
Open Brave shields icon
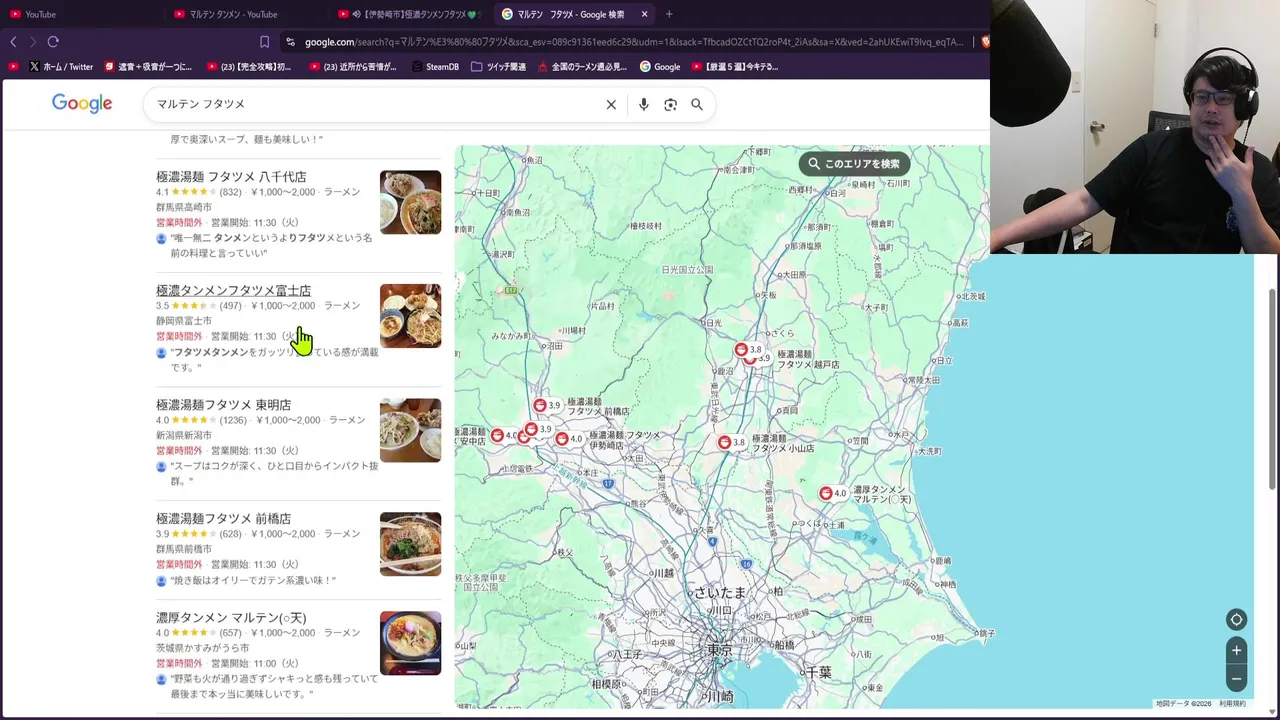point(985,42)
